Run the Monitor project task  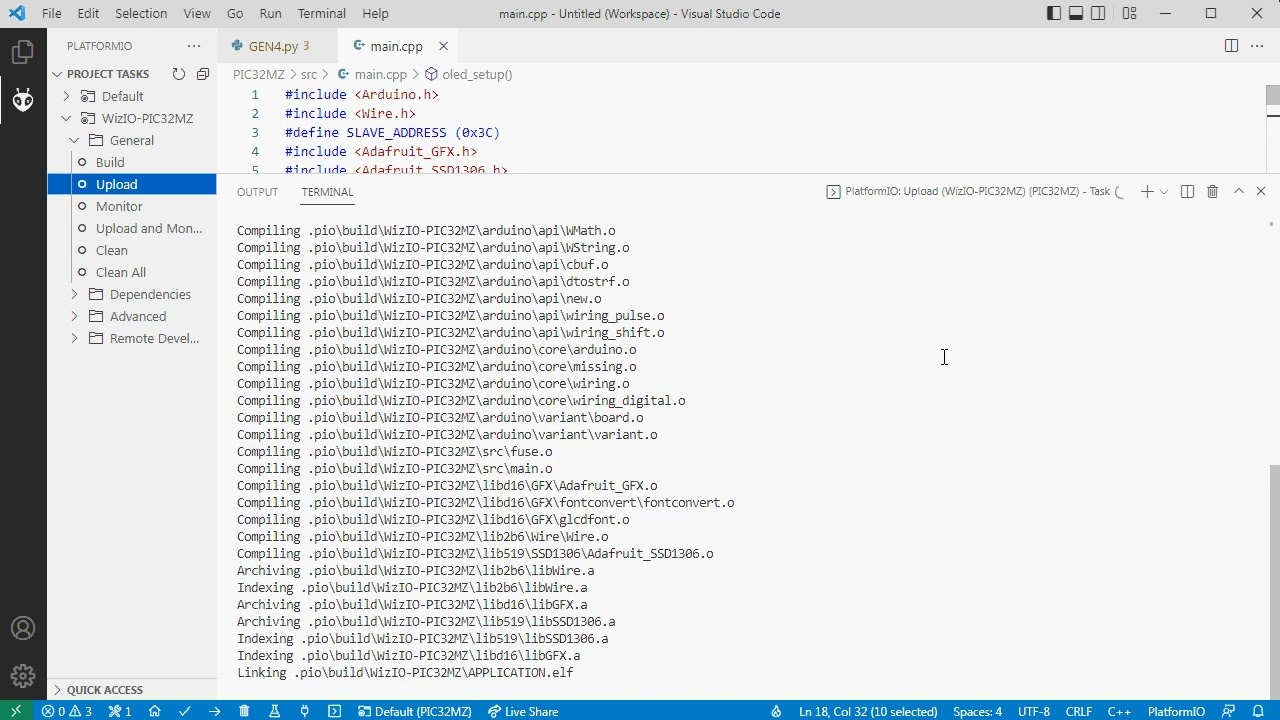[x=119, y=206]
